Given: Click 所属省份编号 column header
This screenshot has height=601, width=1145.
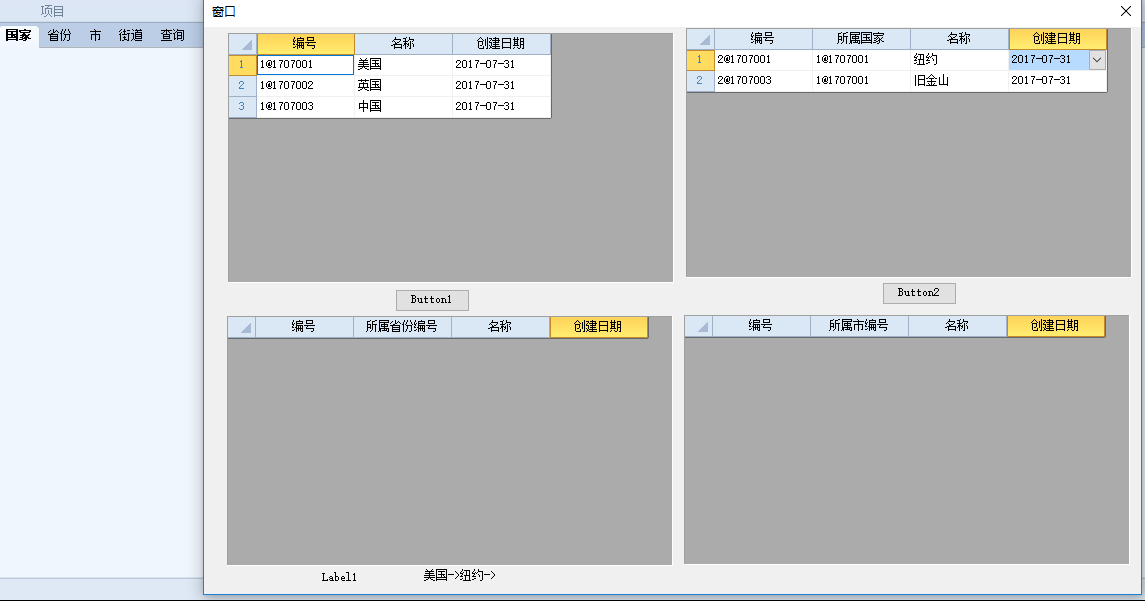Looking at the screenshot, I should click(x=401, y=327).
